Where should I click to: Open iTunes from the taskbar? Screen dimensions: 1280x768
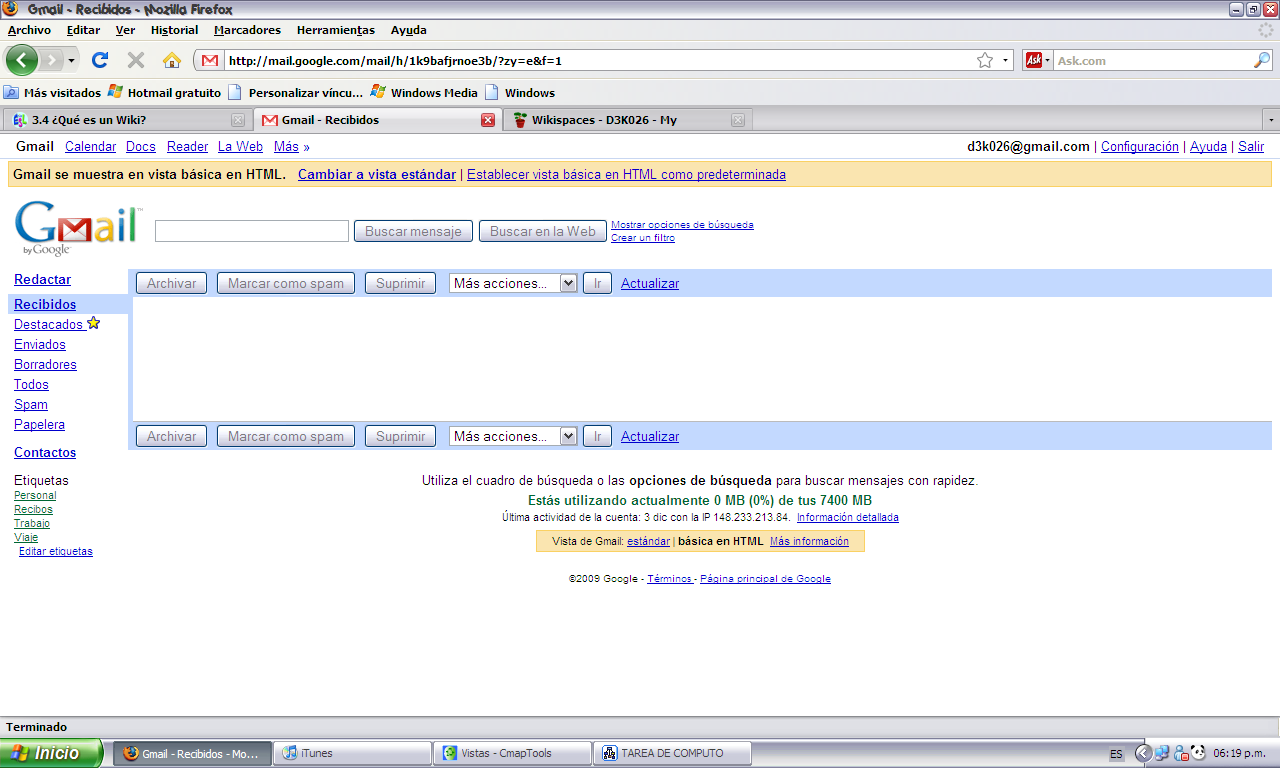click(x=353, y=753)
